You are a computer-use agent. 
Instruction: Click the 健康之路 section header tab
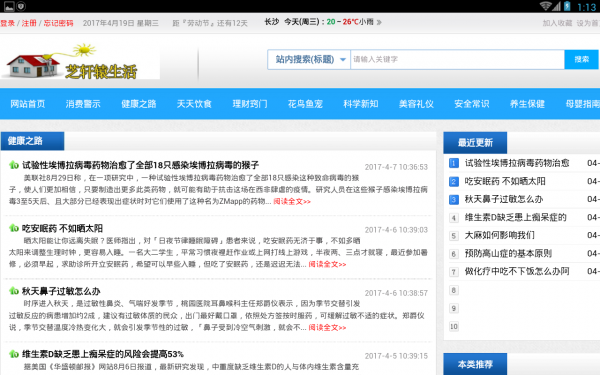pos(33,141)
